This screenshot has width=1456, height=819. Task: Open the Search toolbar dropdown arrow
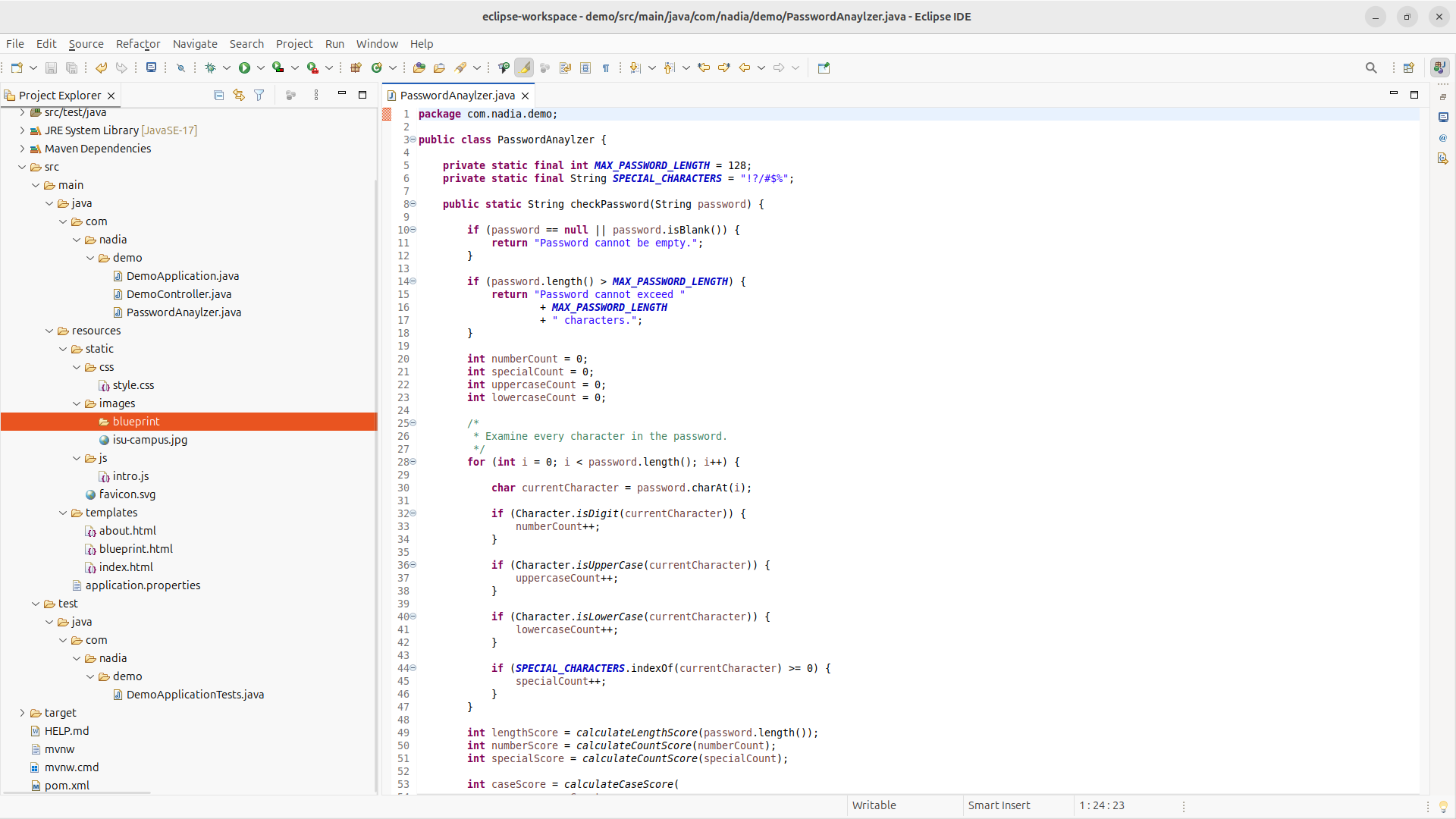(477, 68)
